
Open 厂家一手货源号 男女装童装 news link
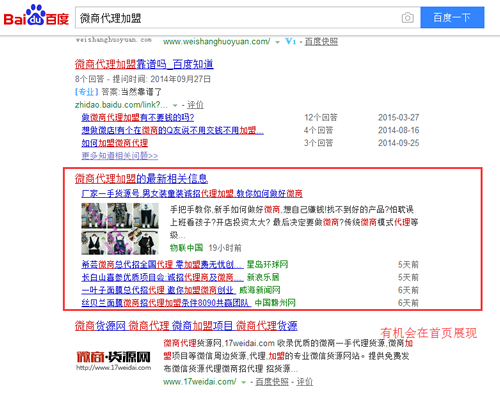[192, 194]
